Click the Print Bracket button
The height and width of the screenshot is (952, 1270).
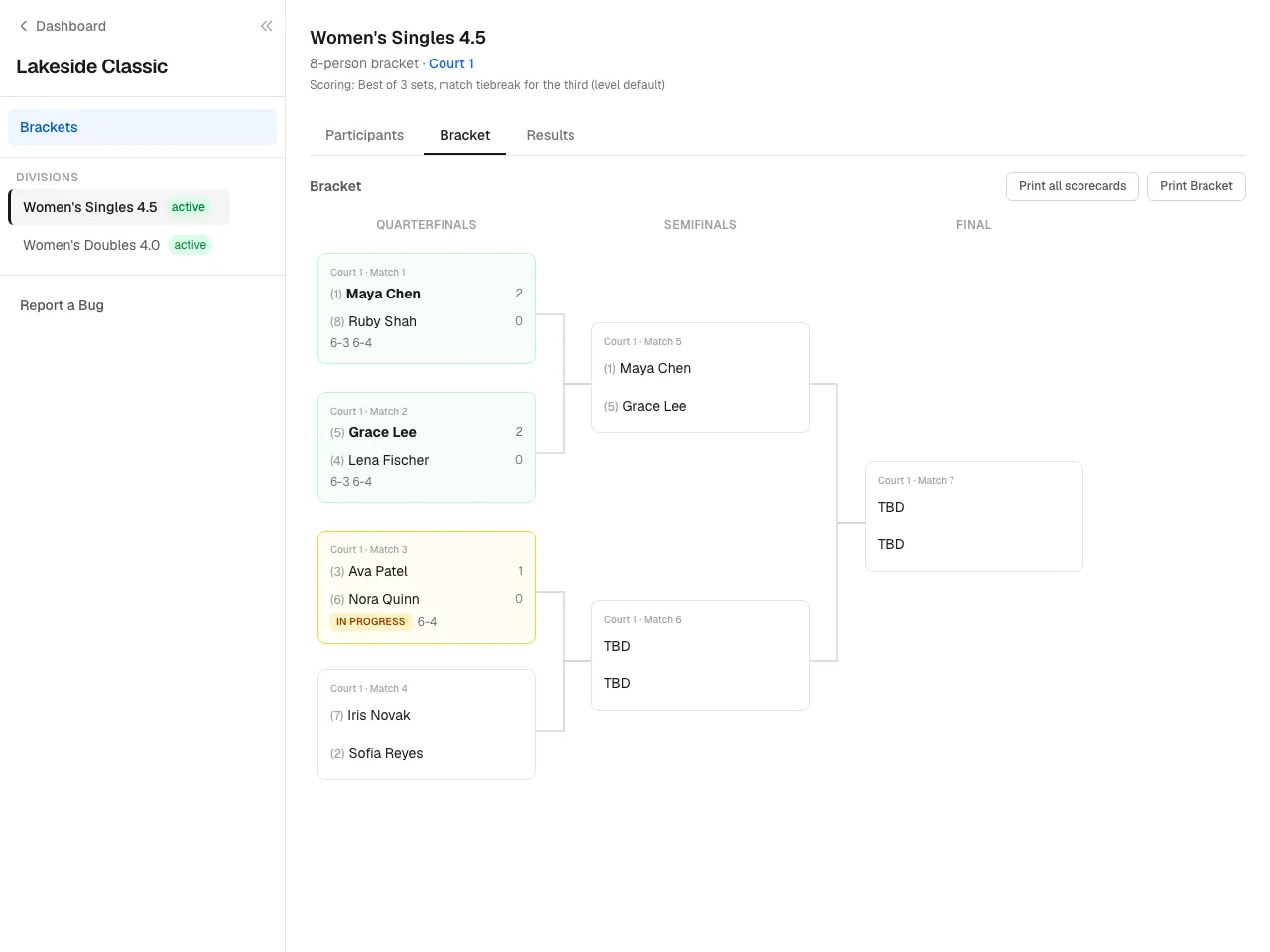(1196, 186)
